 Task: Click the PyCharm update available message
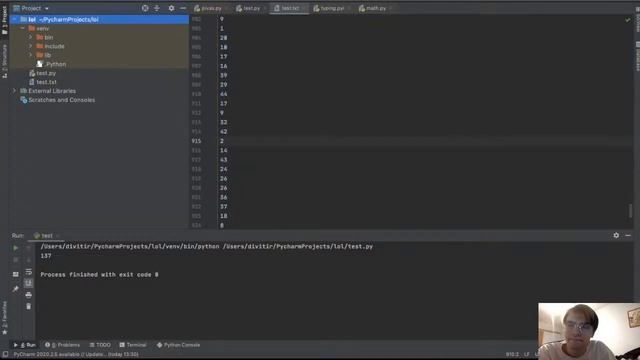click(76, 354)
